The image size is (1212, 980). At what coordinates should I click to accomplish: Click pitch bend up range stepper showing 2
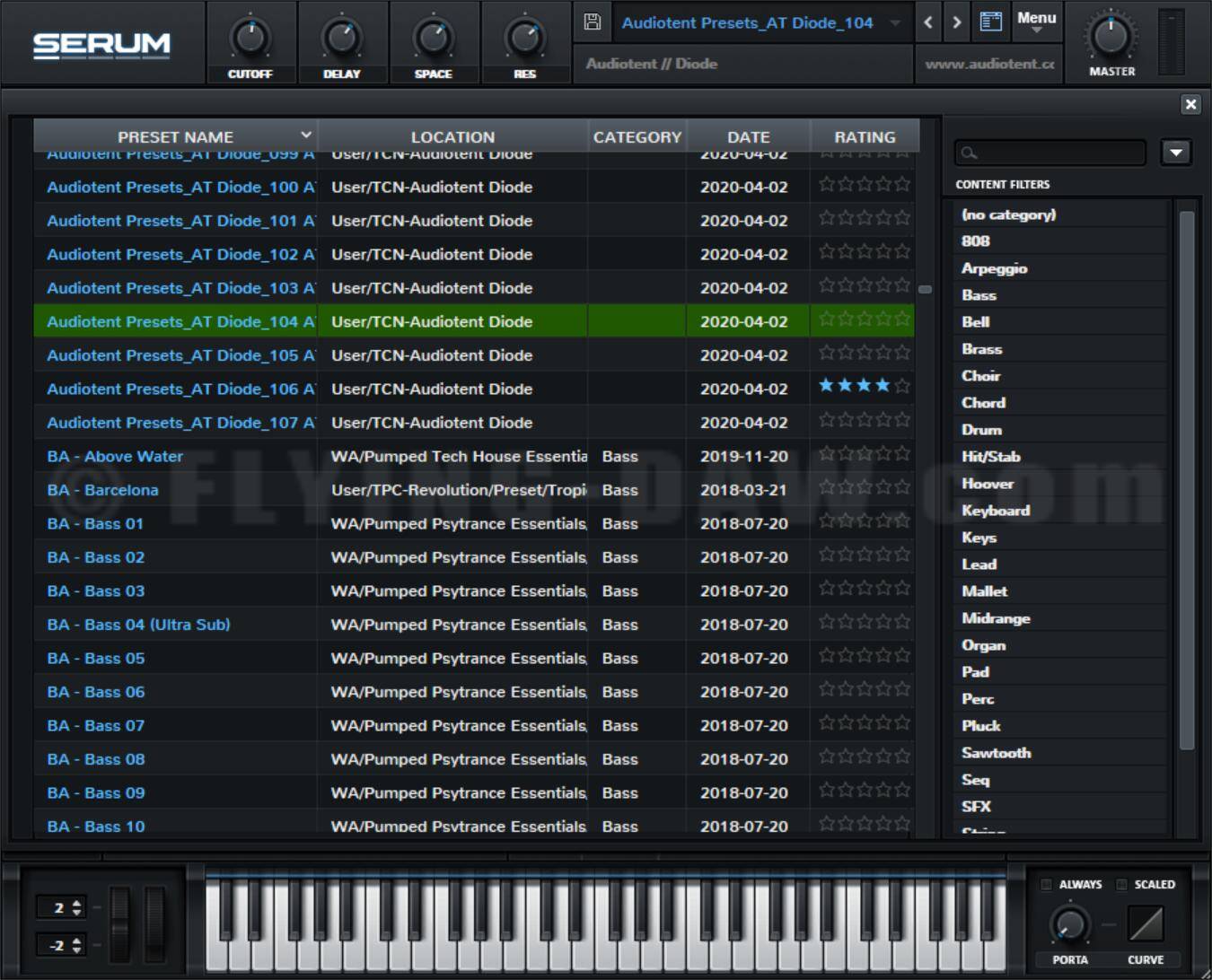[61, 907]
